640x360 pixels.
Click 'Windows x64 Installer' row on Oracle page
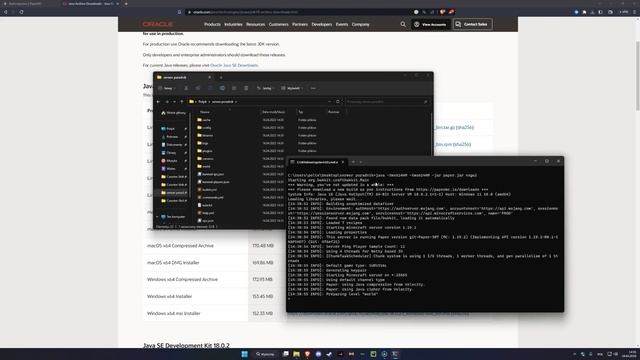pyautogui.click(x=169, y=296)
